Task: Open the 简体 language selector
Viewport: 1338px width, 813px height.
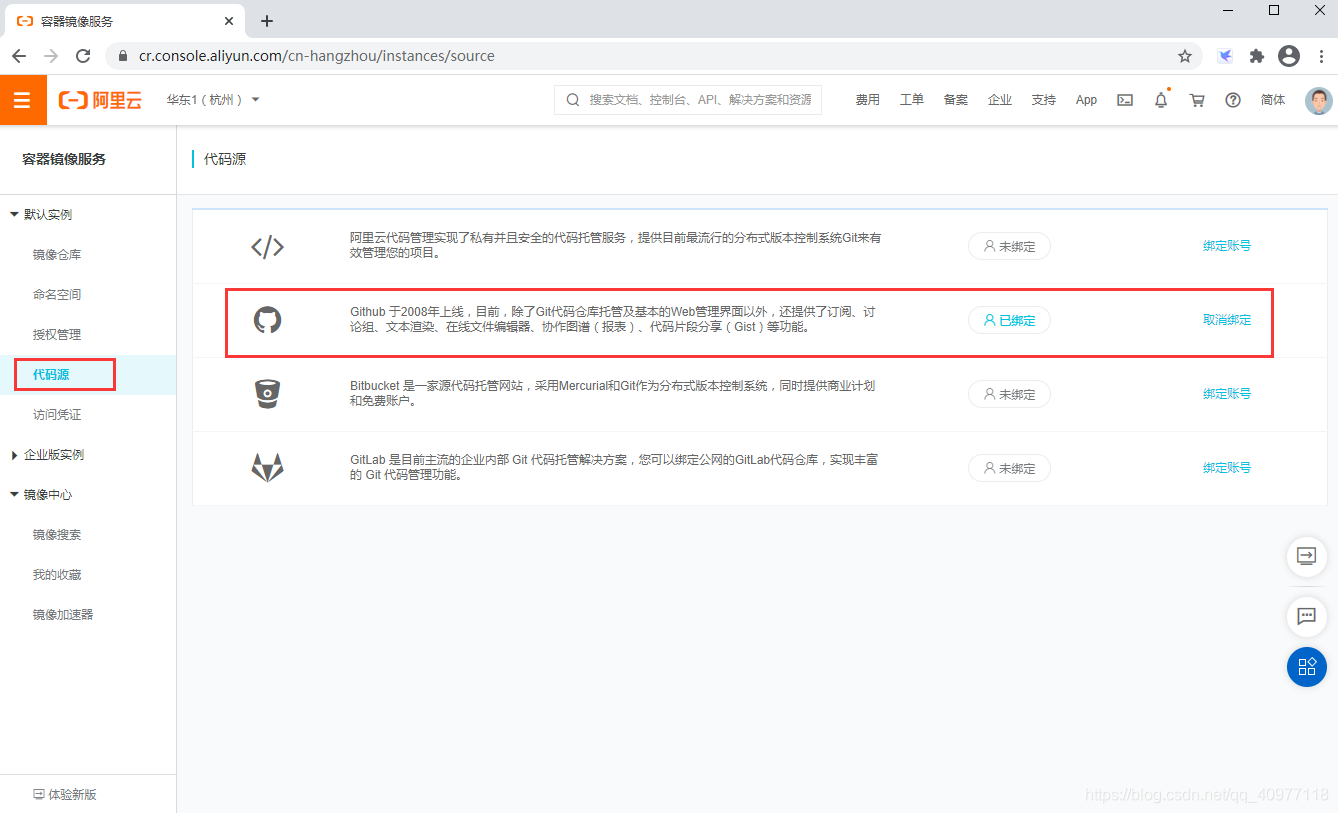Action: click(x=1273, y=100)
